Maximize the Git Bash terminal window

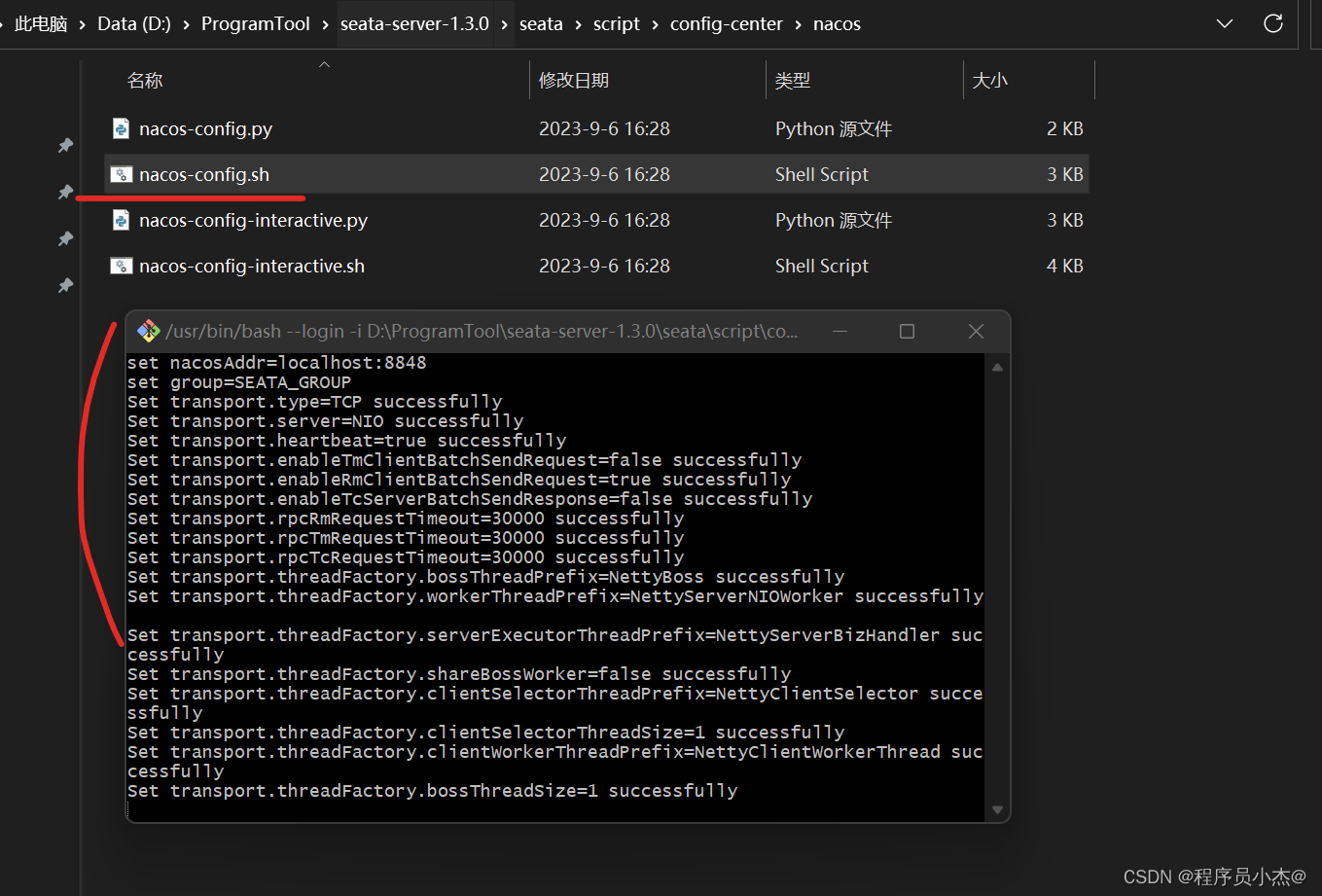click(907, 332)
